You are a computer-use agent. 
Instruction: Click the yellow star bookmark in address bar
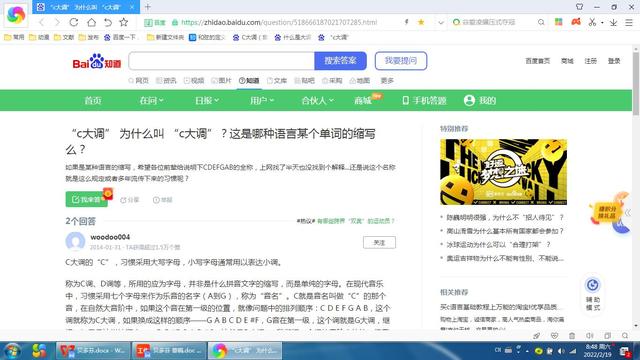[x=421, y=22]
